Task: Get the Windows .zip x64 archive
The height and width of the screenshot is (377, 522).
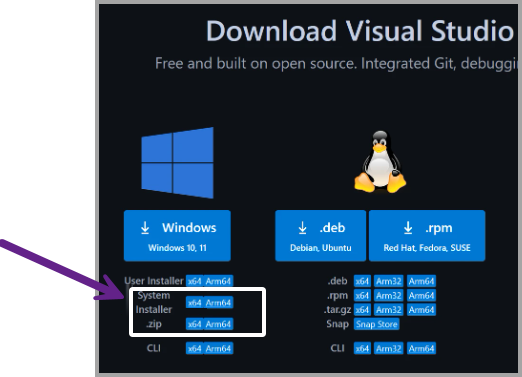Action: pyautogui.click(x=194, y=324)
